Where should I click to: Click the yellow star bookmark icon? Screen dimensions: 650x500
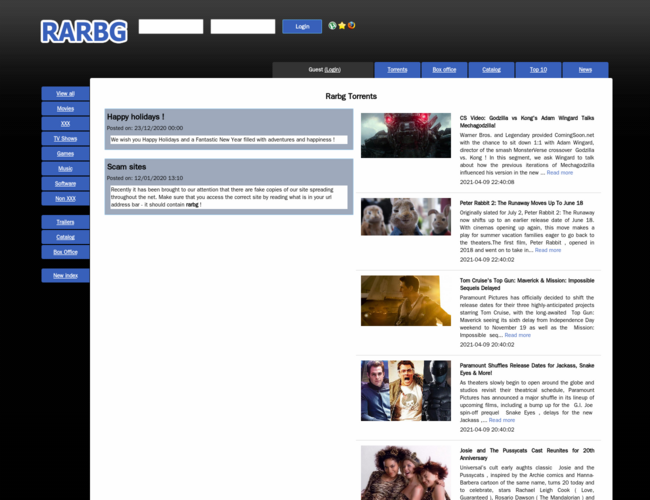(x=342, y=26)
